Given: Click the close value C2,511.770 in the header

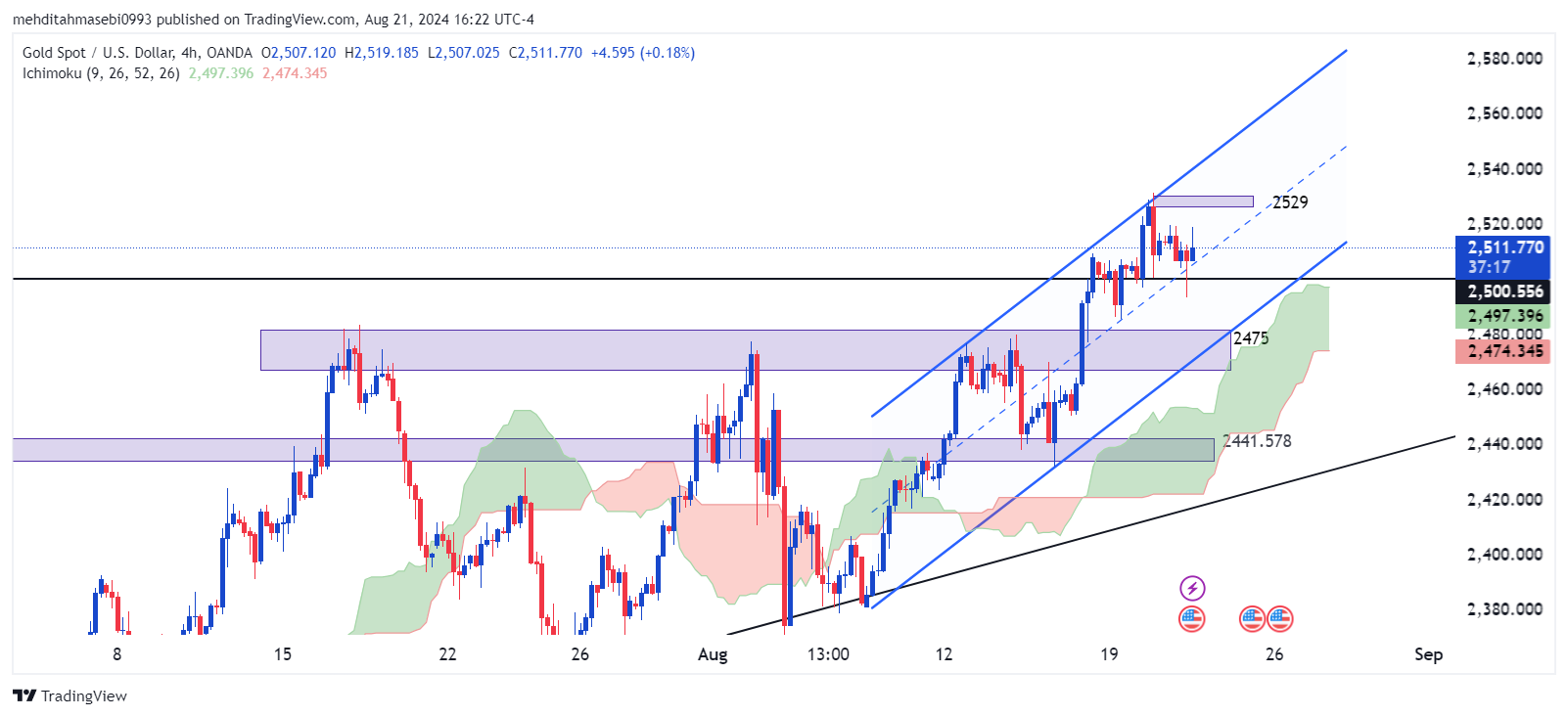Looking at the screenshot, I should pyautogui.click(x=545, y=53).
